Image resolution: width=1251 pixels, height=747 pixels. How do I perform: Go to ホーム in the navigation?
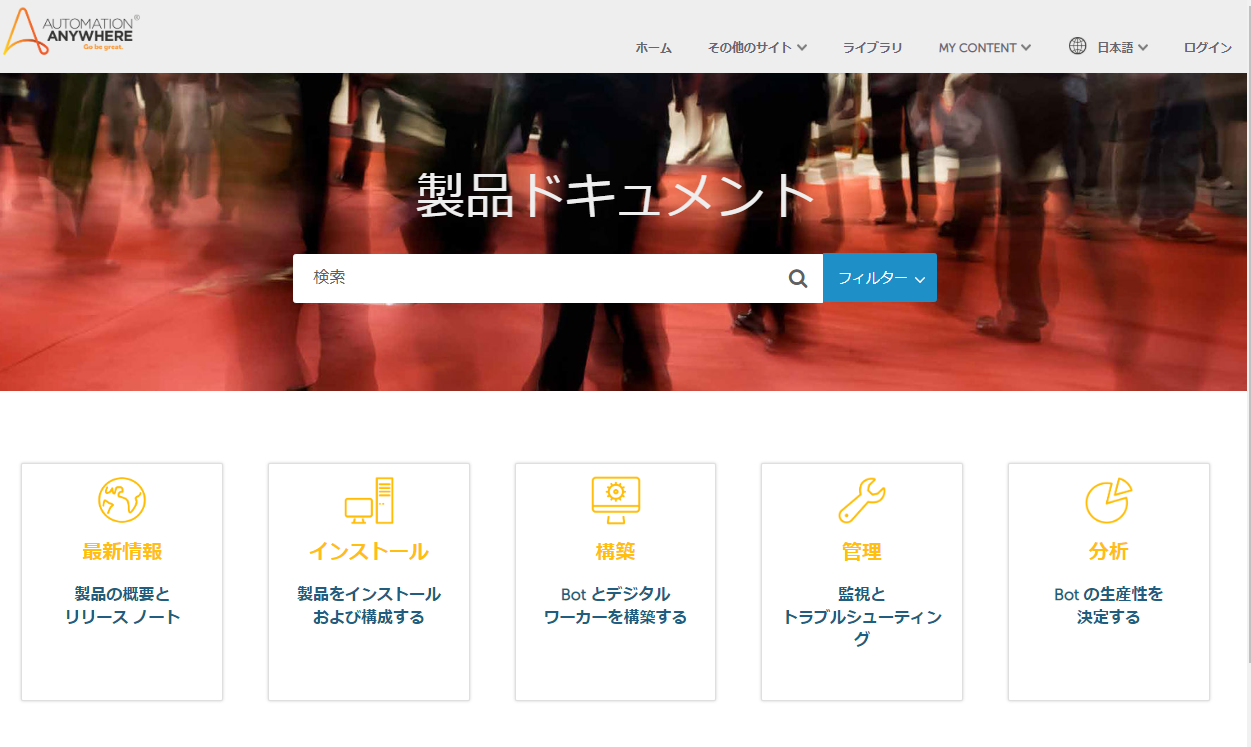[654, 47]
